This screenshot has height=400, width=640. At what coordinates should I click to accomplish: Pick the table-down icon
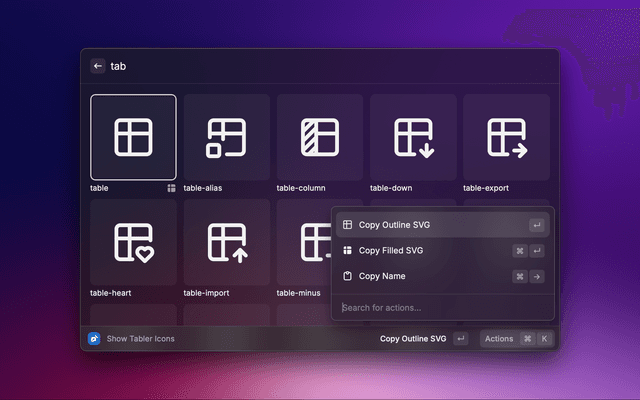pos(413,137)
